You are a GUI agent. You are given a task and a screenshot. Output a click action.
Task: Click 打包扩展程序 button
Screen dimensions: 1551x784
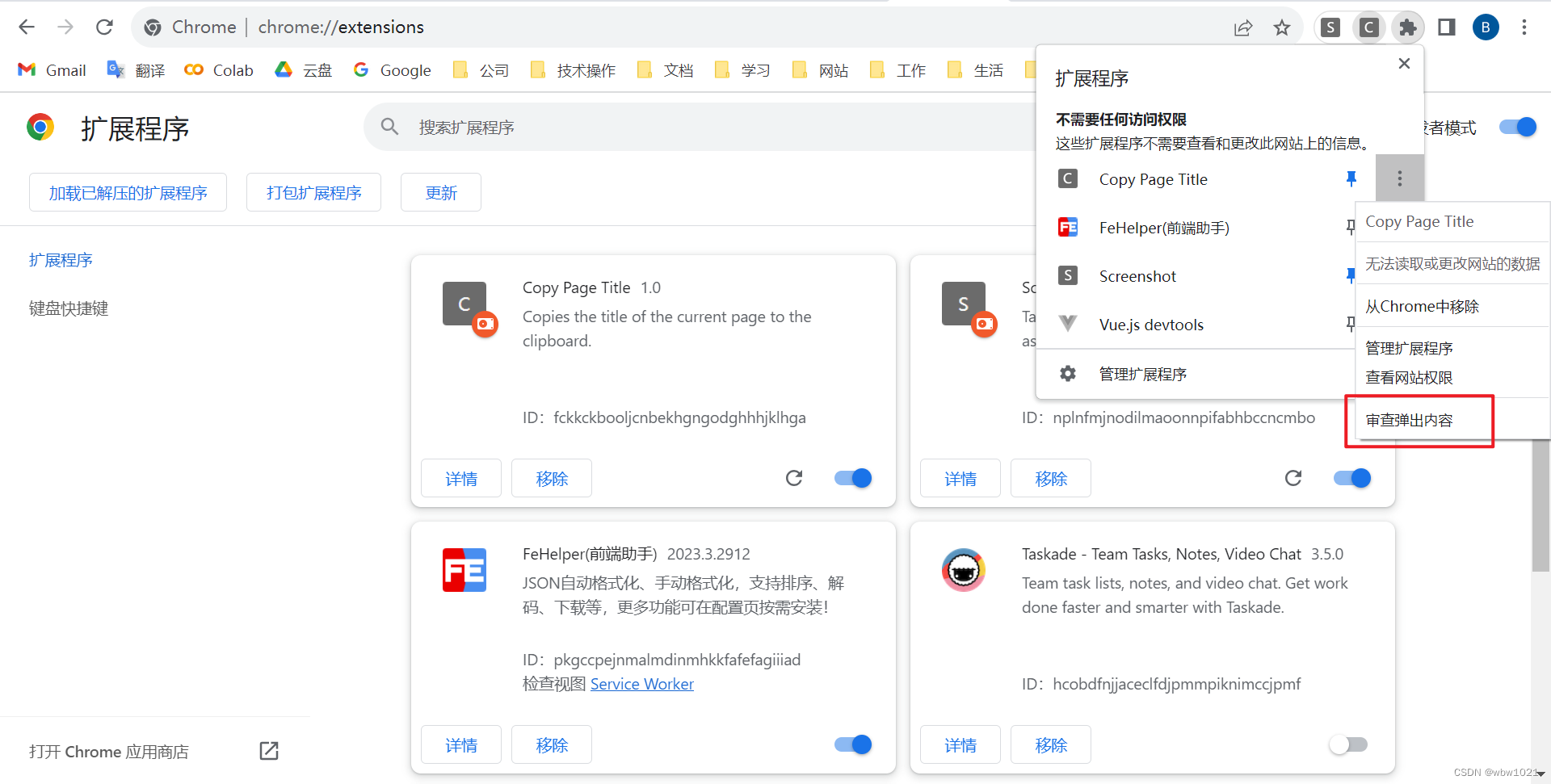click(313, 192)
